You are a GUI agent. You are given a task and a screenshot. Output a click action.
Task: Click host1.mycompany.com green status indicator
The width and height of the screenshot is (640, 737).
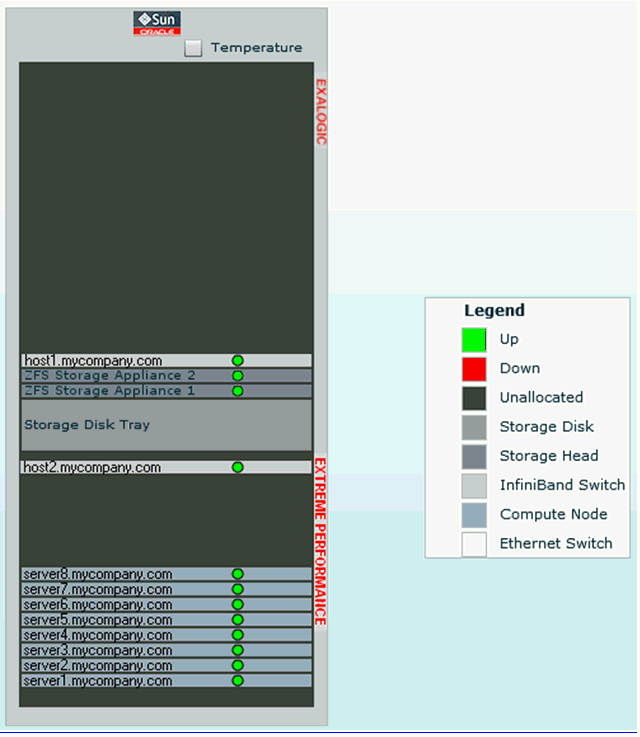[238, 361]
